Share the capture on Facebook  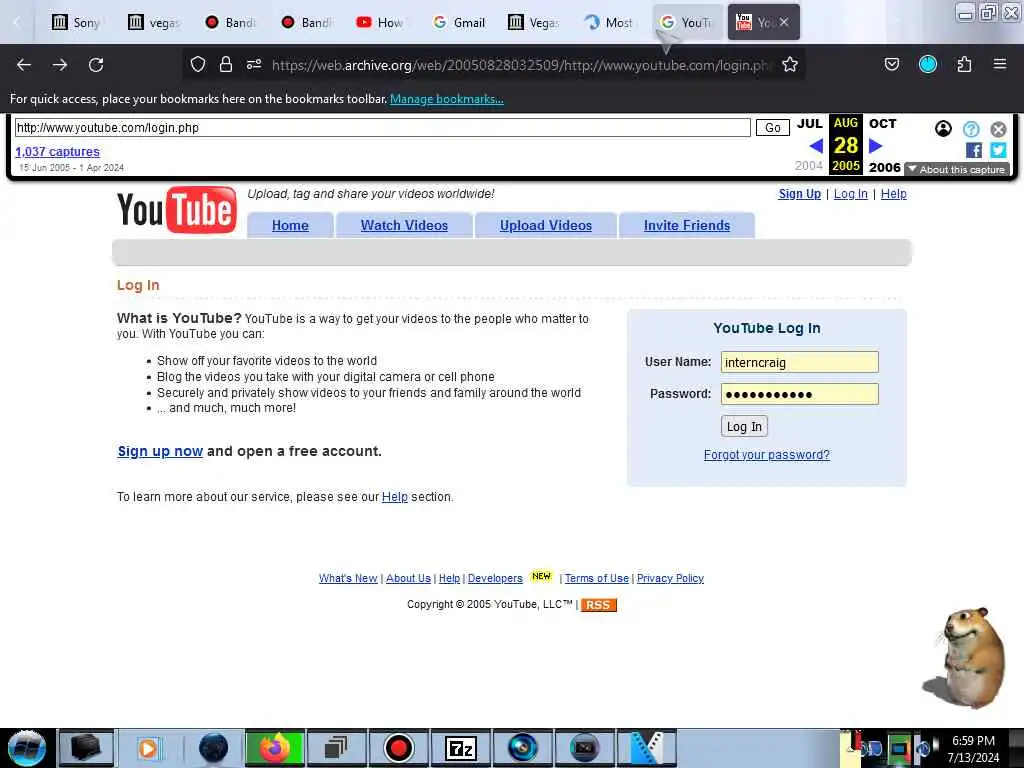(x=974, y=151)
